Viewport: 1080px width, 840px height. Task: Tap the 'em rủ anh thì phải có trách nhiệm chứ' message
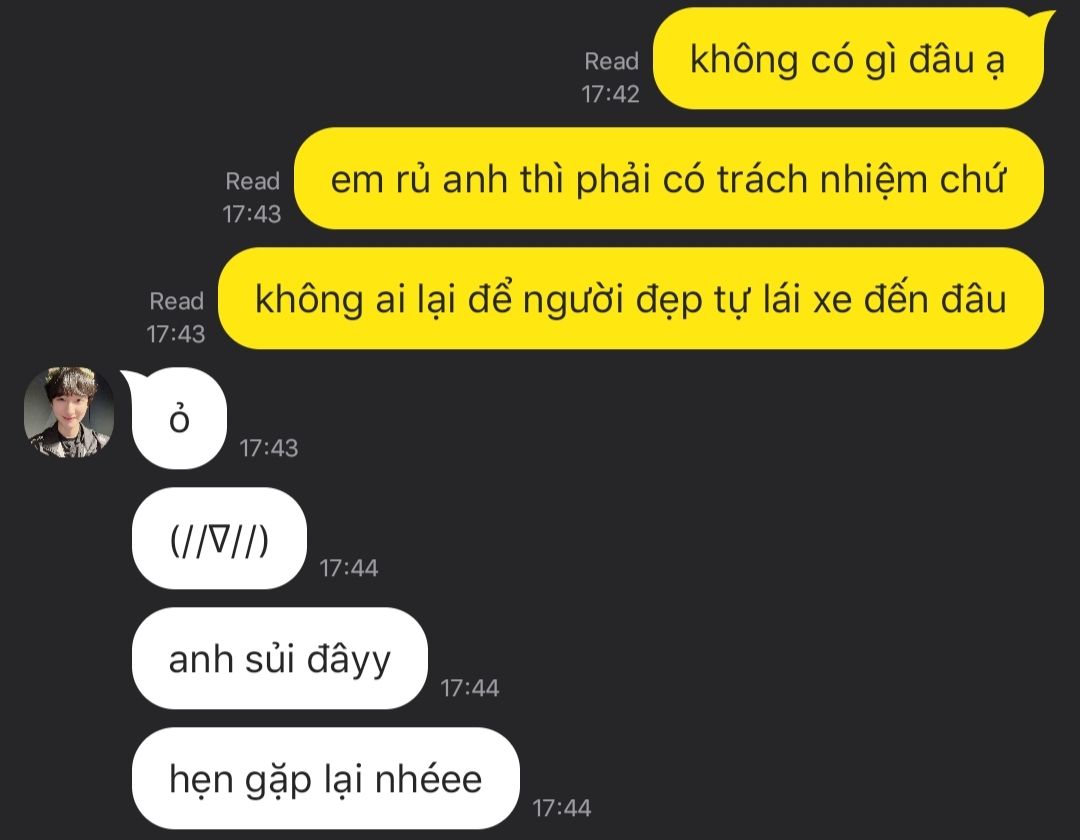tap(669, 178)
